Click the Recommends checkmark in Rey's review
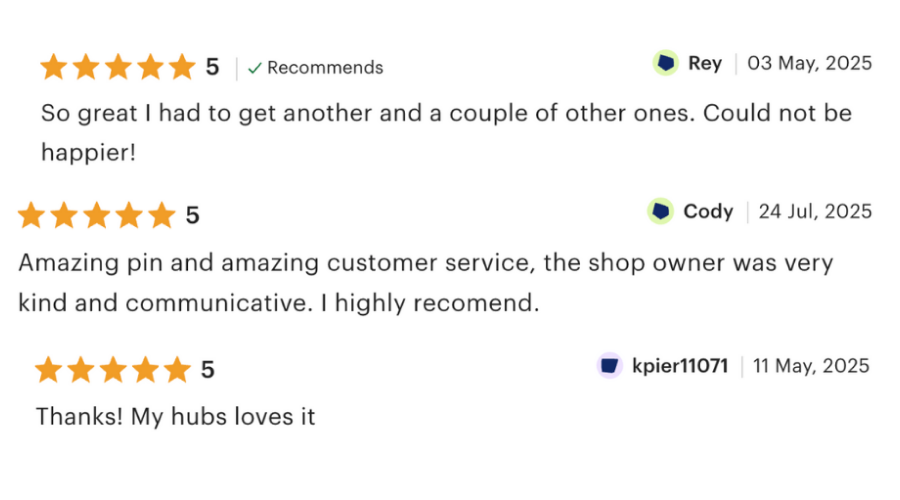This screenshot has height=500, width=900. [x=255, y=68]
